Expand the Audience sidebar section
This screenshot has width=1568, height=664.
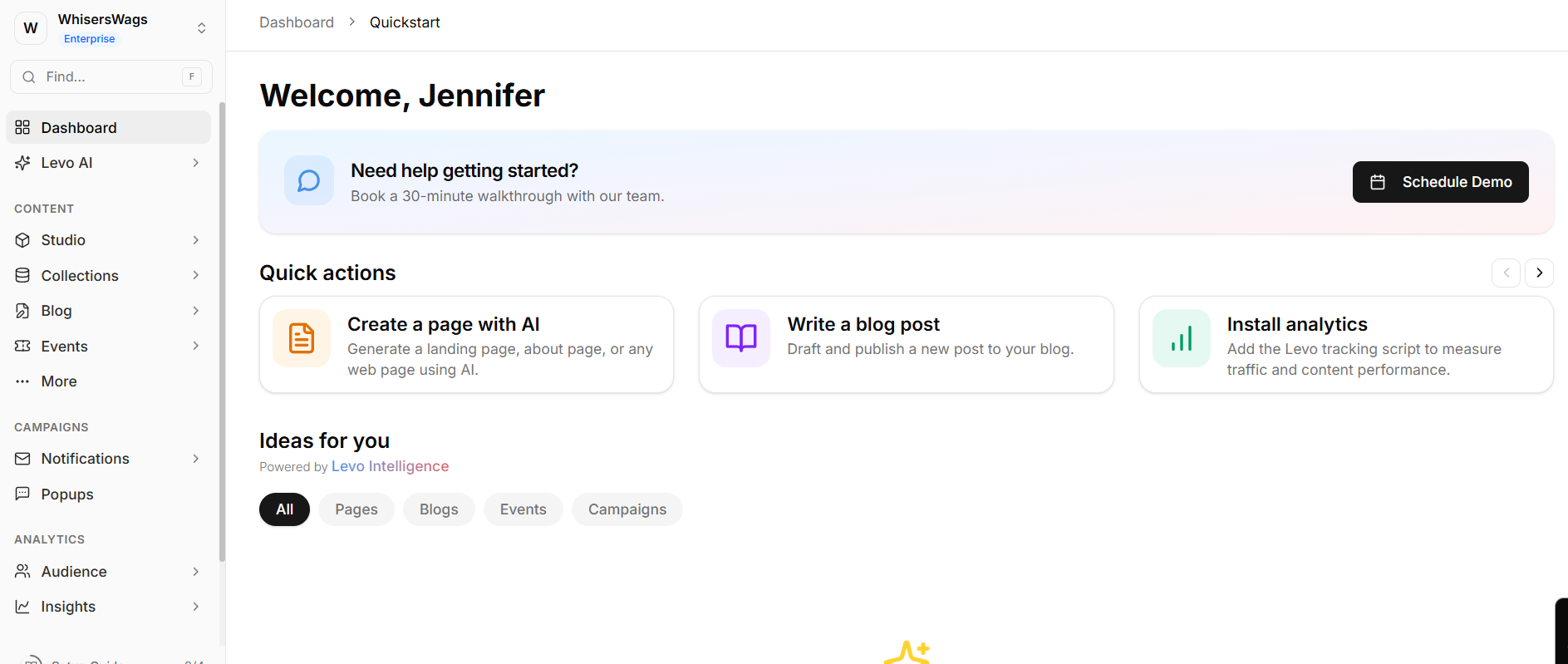(195, 572)
